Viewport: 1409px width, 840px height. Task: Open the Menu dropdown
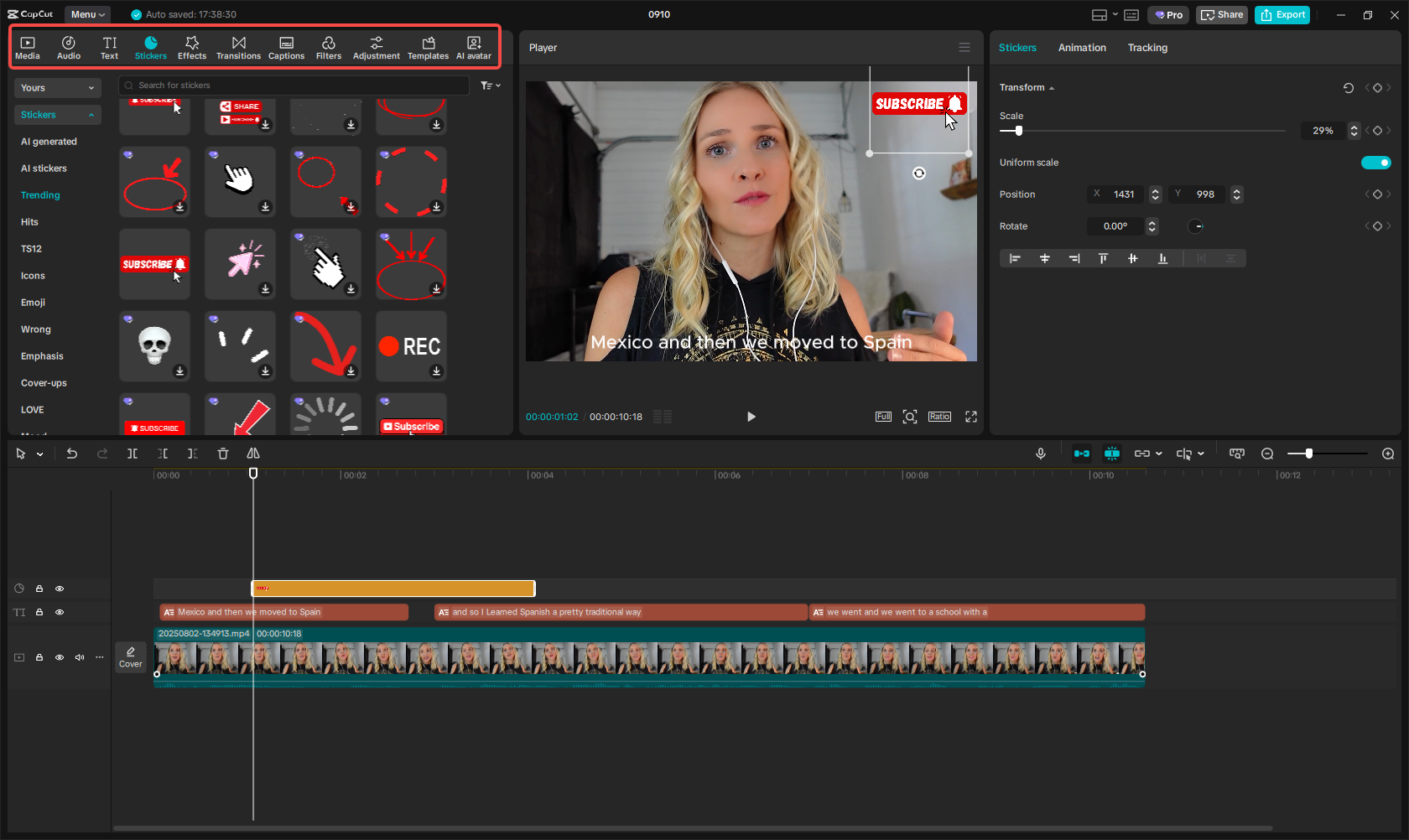coord(87,14)
